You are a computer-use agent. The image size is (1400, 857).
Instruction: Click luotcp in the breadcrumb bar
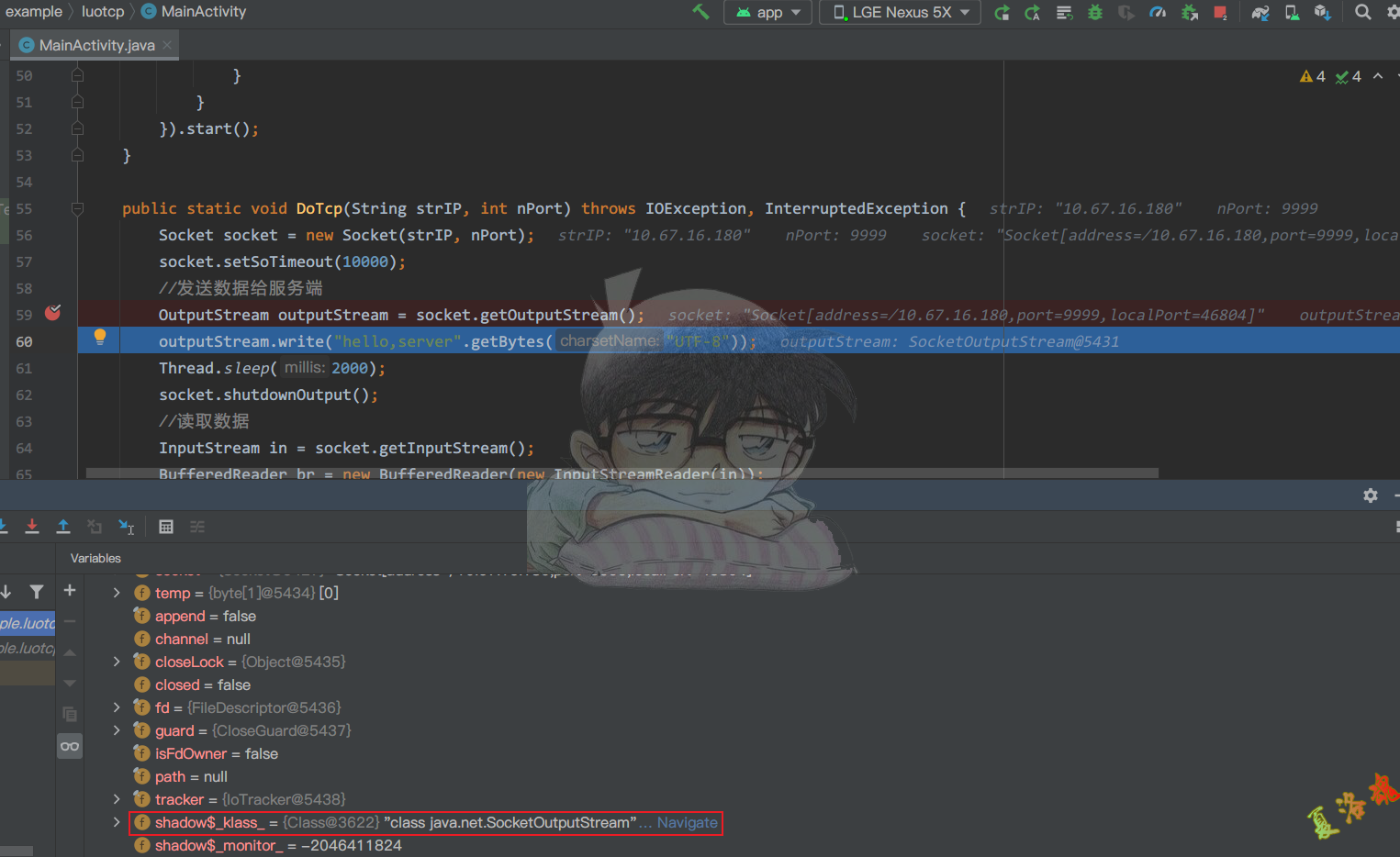coord(103,12)
